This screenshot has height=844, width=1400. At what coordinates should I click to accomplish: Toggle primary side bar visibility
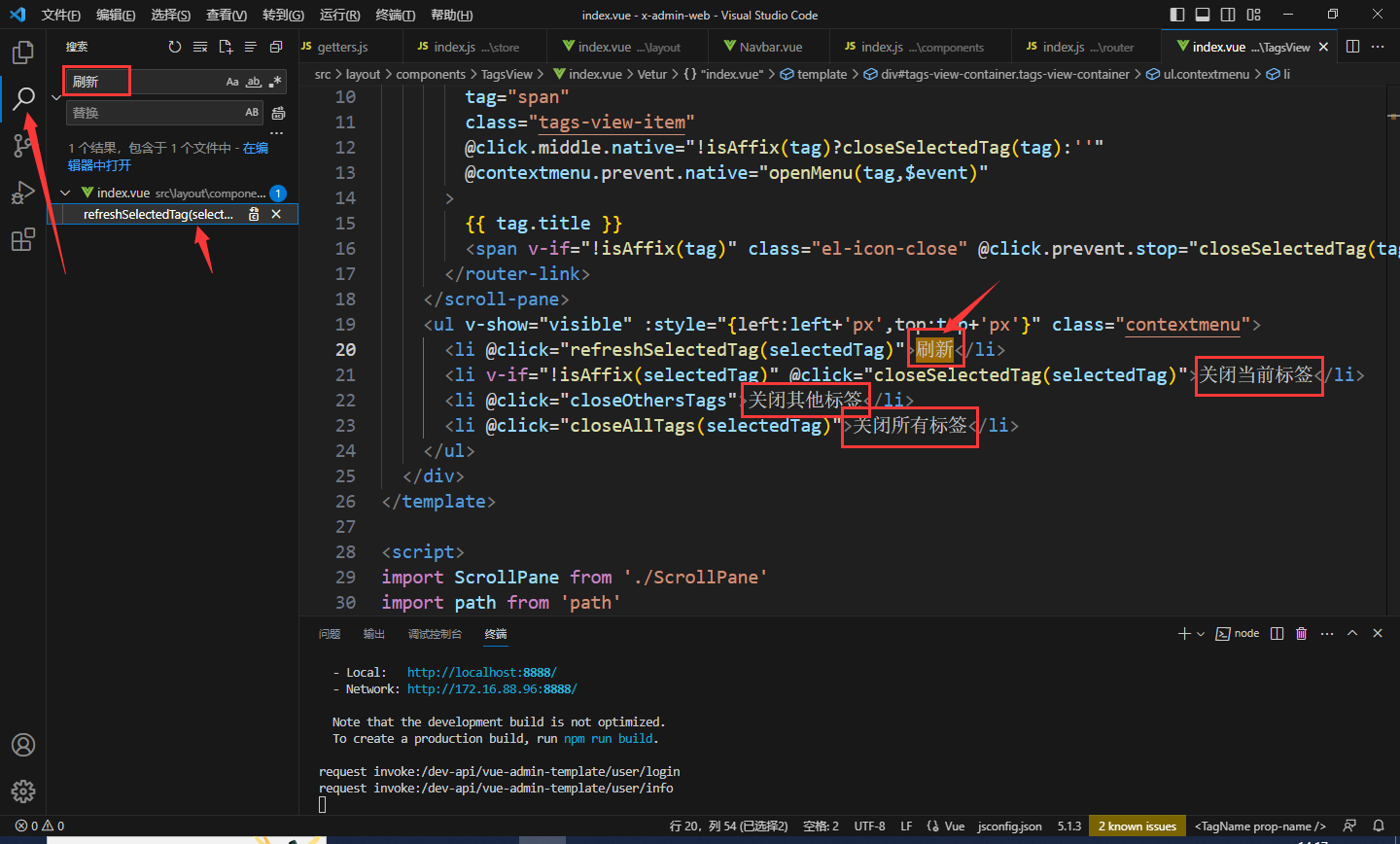pyautogui.click(x=1177, y=15)
